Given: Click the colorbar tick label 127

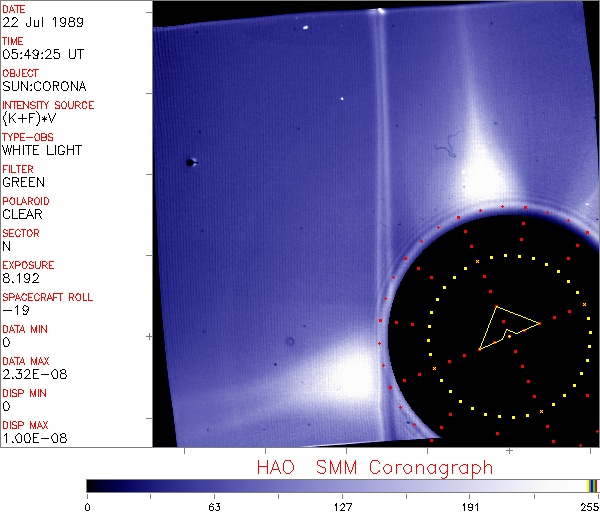Looking at the screenshot, I should click(x=342, y=507).
